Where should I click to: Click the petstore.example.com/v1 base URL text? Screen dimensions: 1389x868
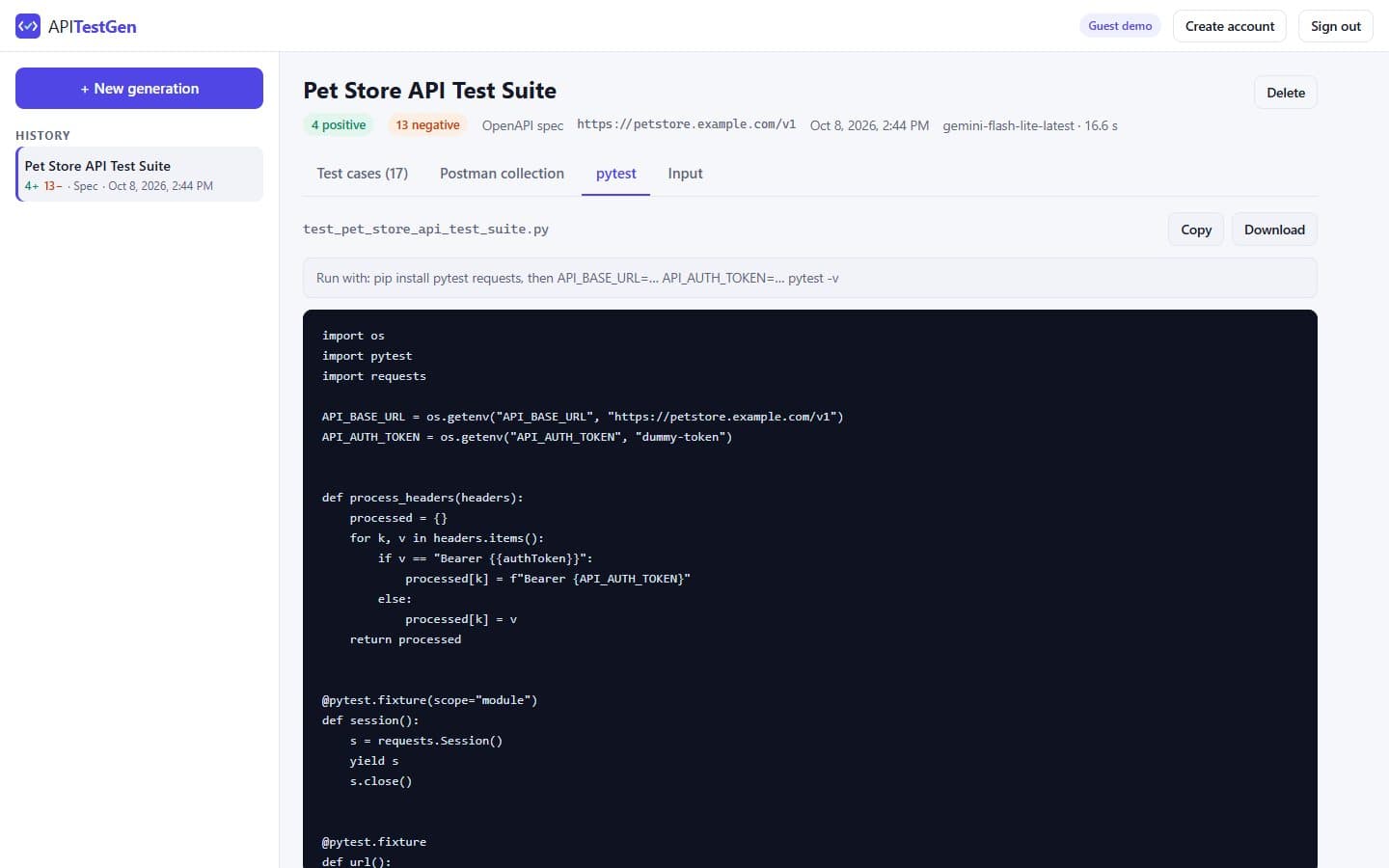pos(686,124)
